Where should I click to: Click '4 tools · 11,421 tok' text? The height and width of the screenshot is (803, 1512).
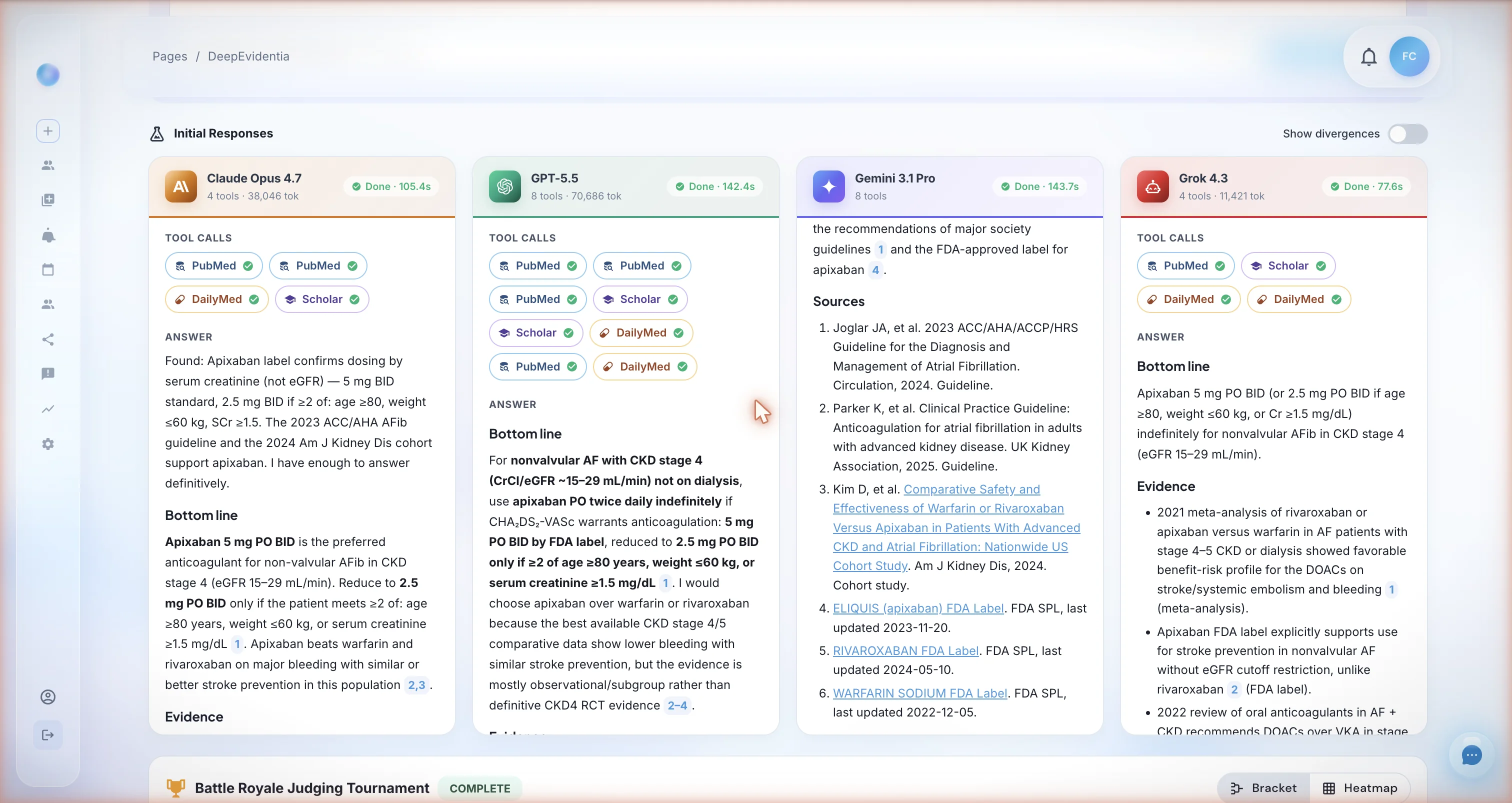point(1221,196)
